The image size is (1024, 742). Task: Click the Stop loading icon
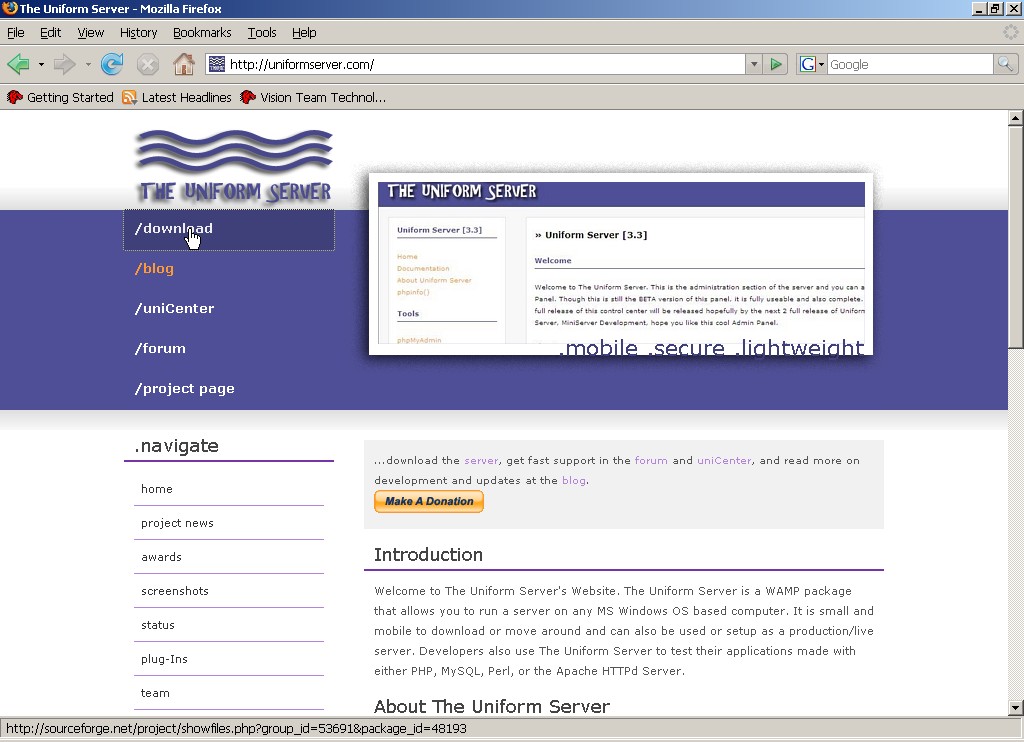[x=148, y=64]
